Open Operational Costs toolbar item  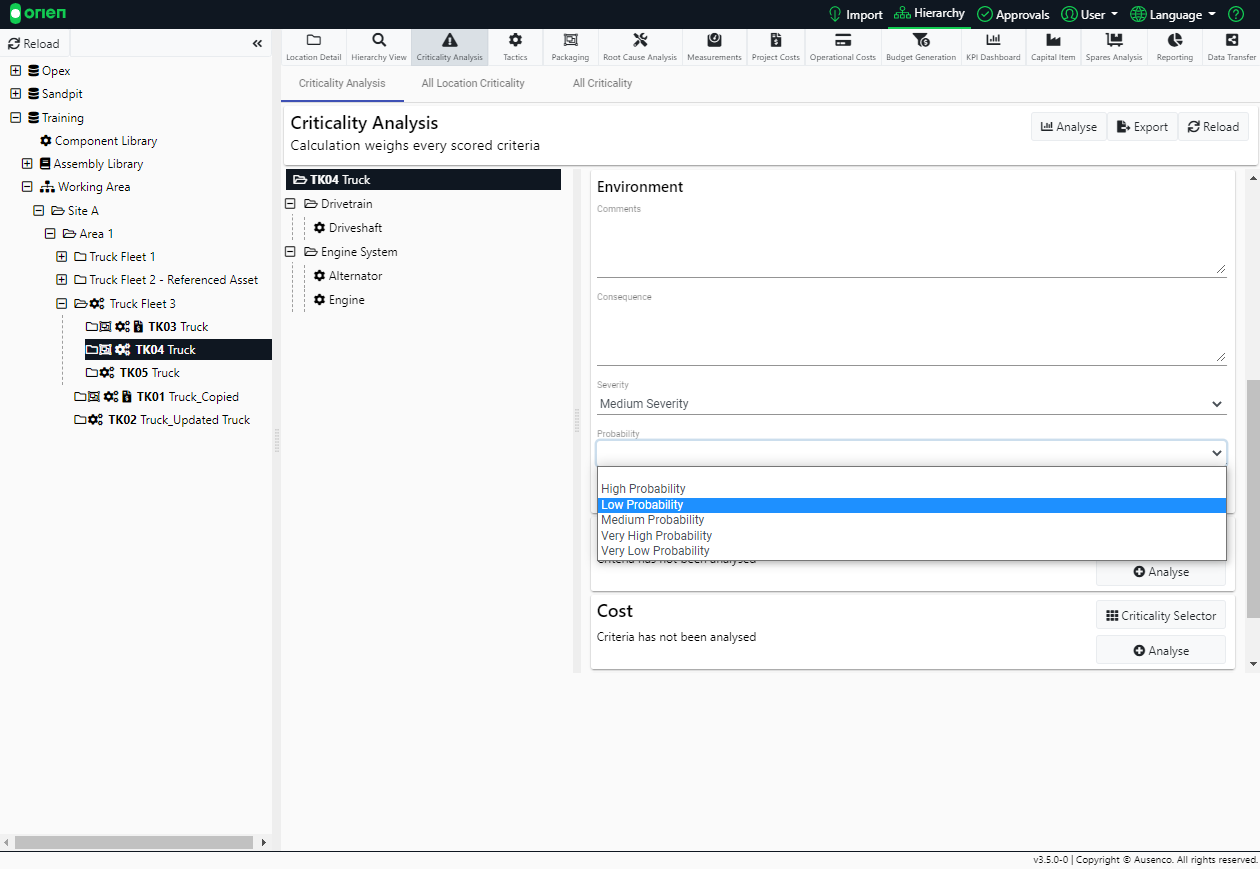[843, 47]
